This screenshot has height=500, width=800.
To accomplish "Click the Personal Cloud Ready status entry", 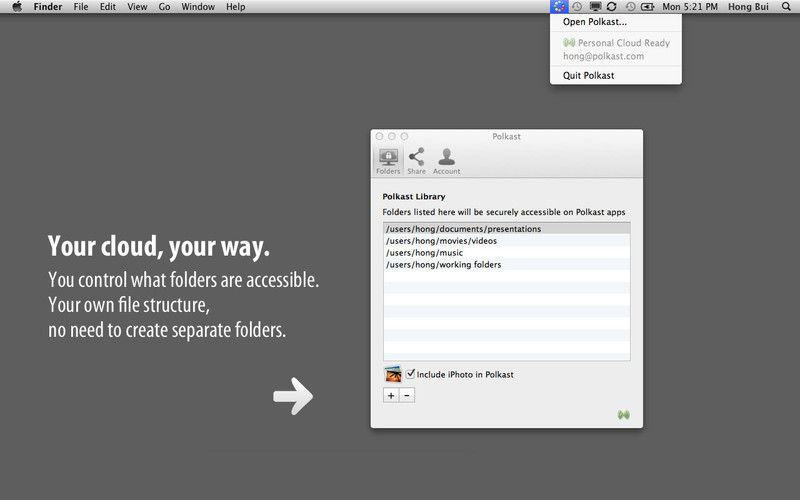I will pyautogui.click(x=616, y=43).
